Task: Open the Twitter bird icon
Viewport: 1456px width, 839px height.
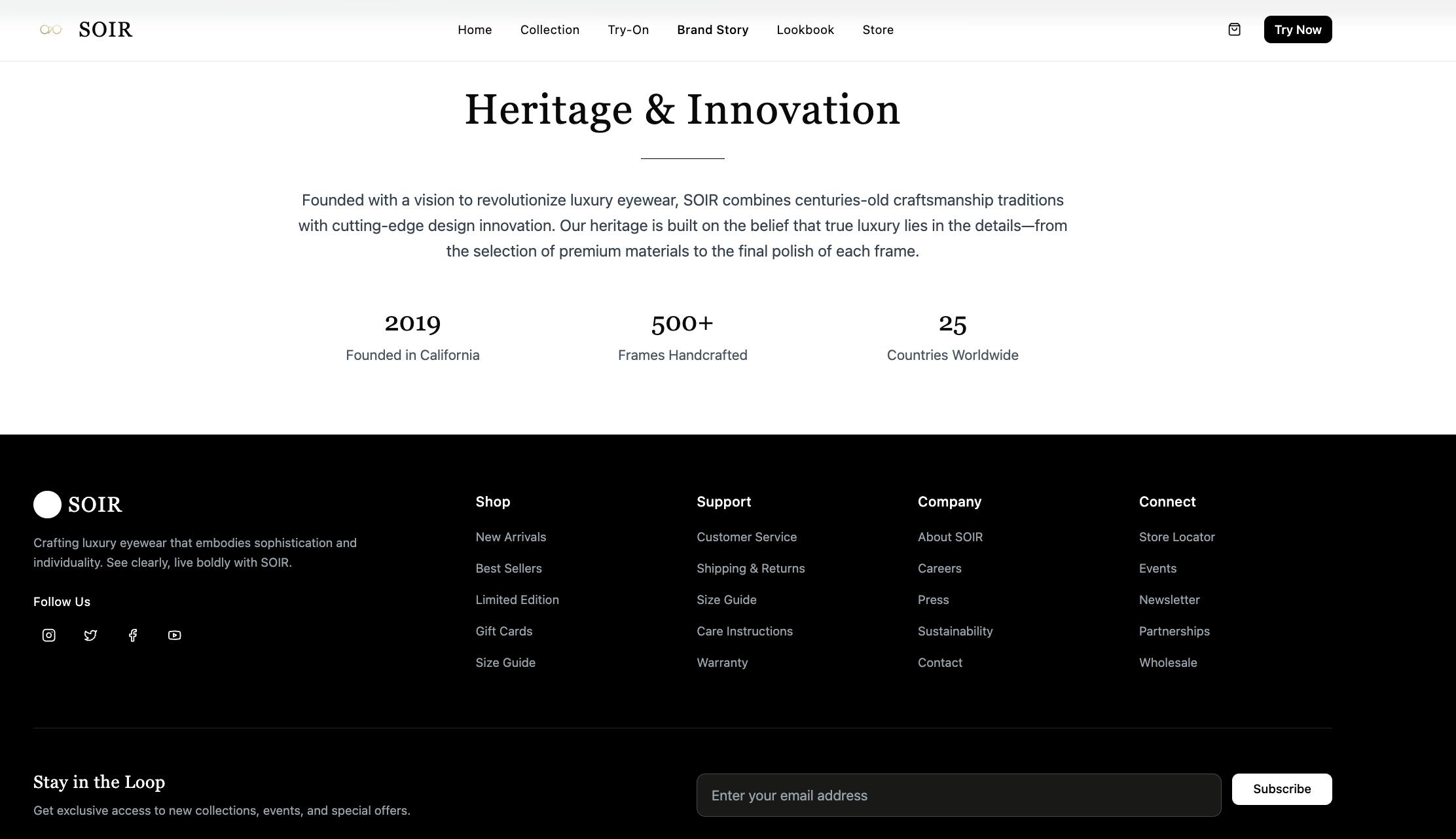Action: 91,635
